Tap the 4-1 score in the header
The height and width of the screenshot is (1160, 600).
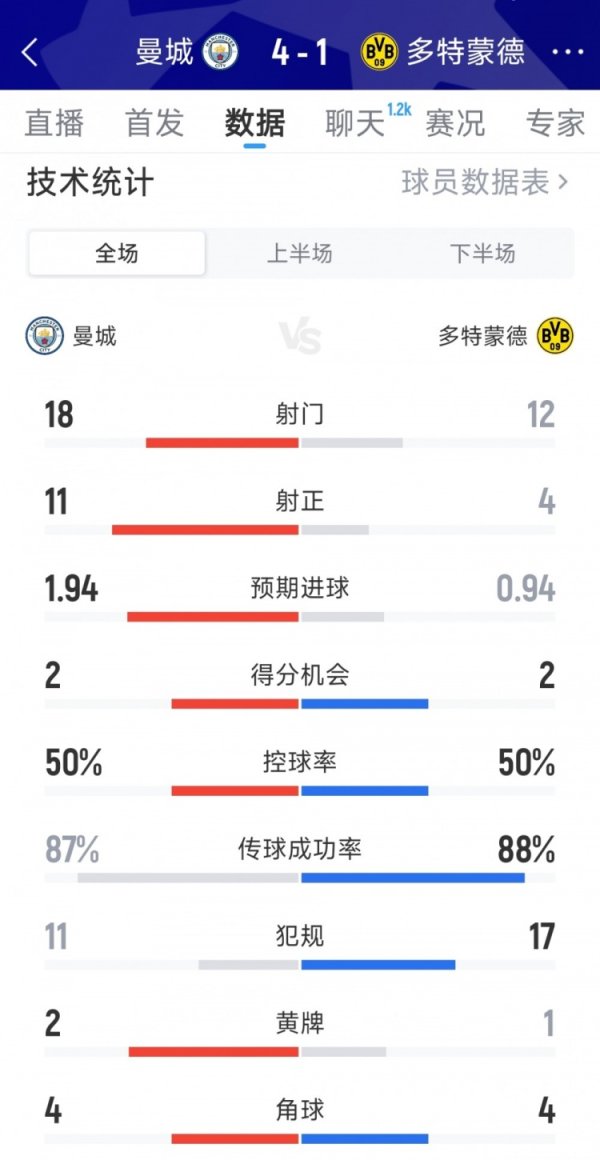pyautogui.click(x=300, y=54)
